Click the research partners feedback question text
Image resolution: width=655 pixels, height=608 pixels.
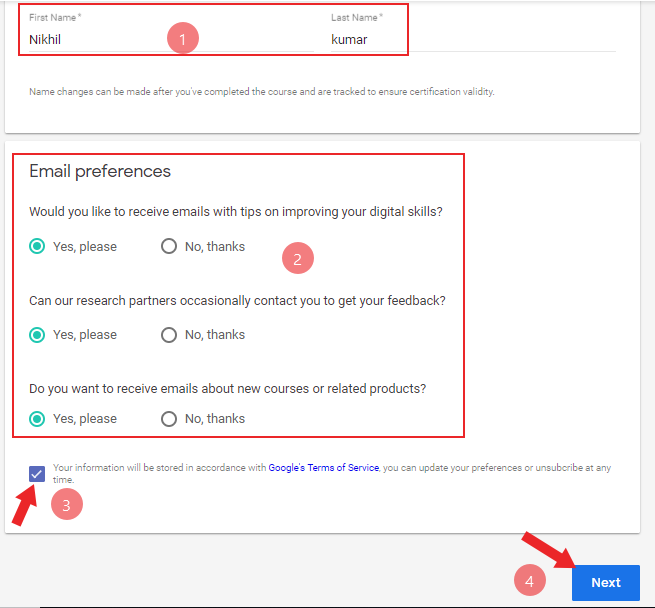coord(237,301)
